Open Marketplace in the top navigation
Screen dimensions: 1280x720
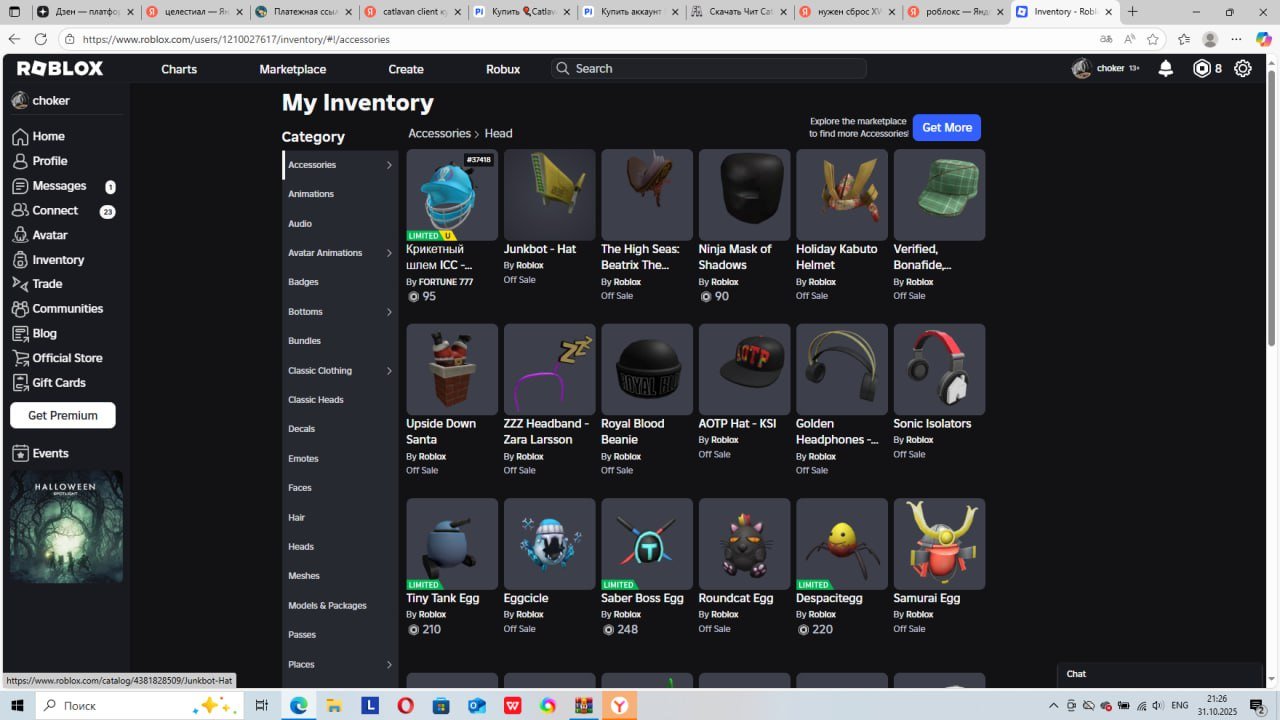click(x=293, y=69)
